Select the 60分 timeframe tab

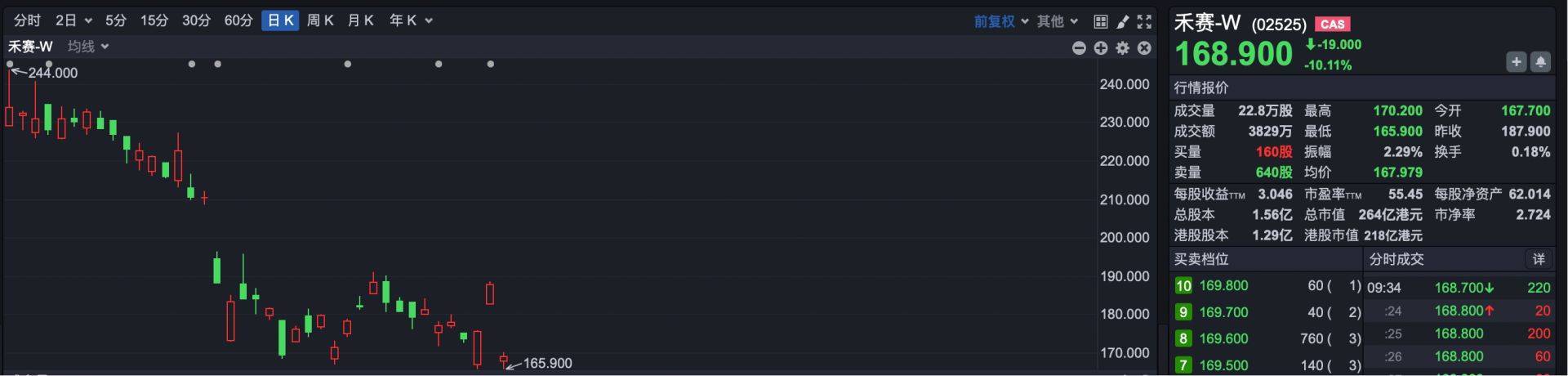click(x=238, y=20)
